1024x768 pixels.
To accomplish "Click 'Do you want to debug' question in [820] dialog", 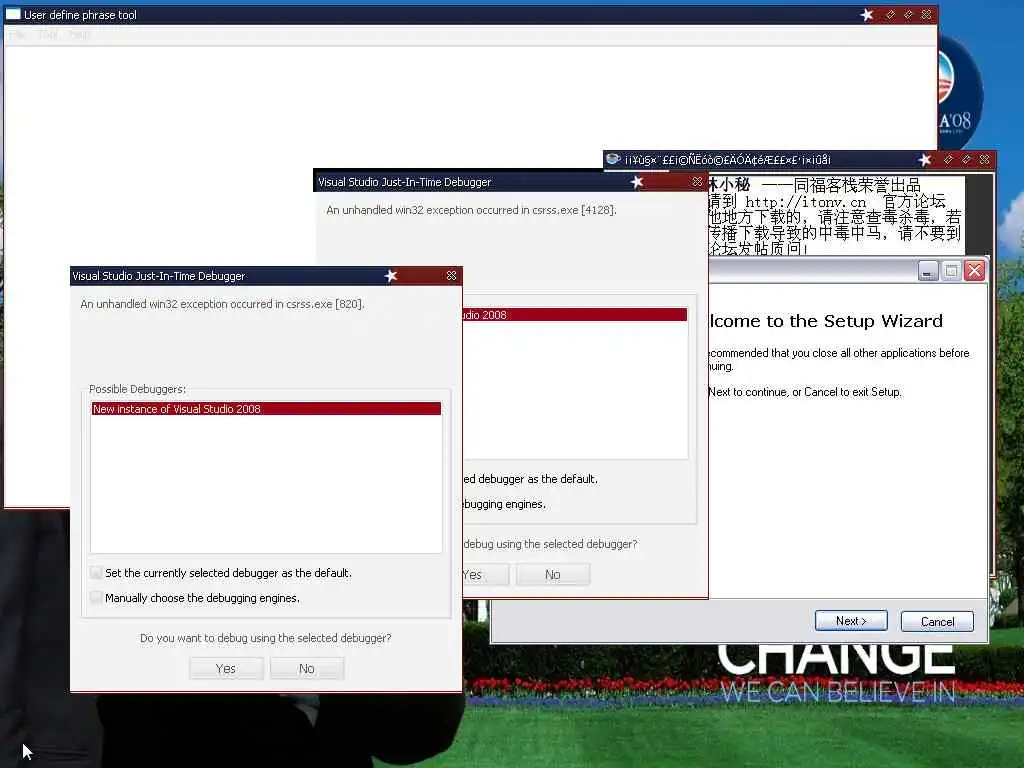I will click(266, 638).
